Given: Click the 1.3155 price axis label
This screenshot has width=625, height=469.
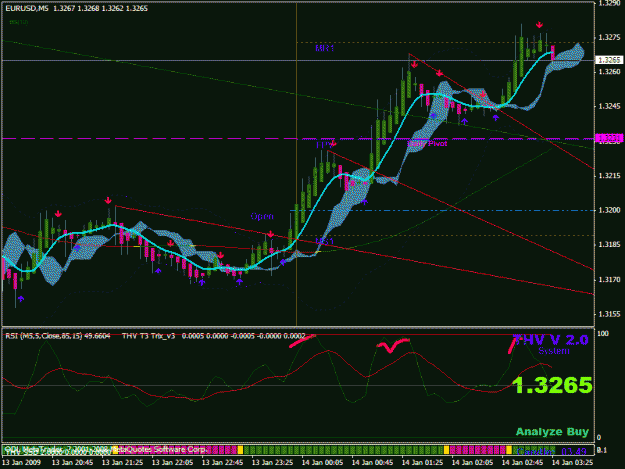Looking at the screenshot, I should tap(609, 314).
